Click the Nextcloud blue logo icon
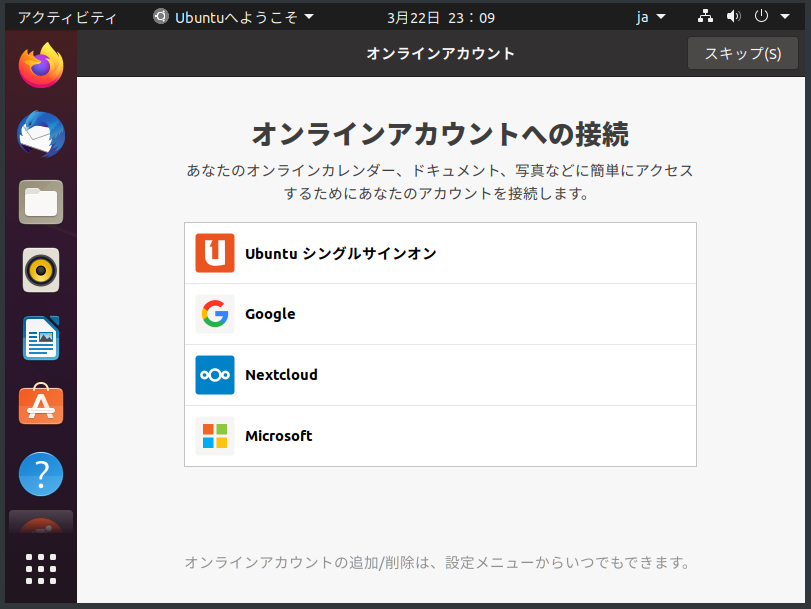Image resolution: width=811 pixels, height=609 pixels. pyautogui.click(x=215, y=375)
